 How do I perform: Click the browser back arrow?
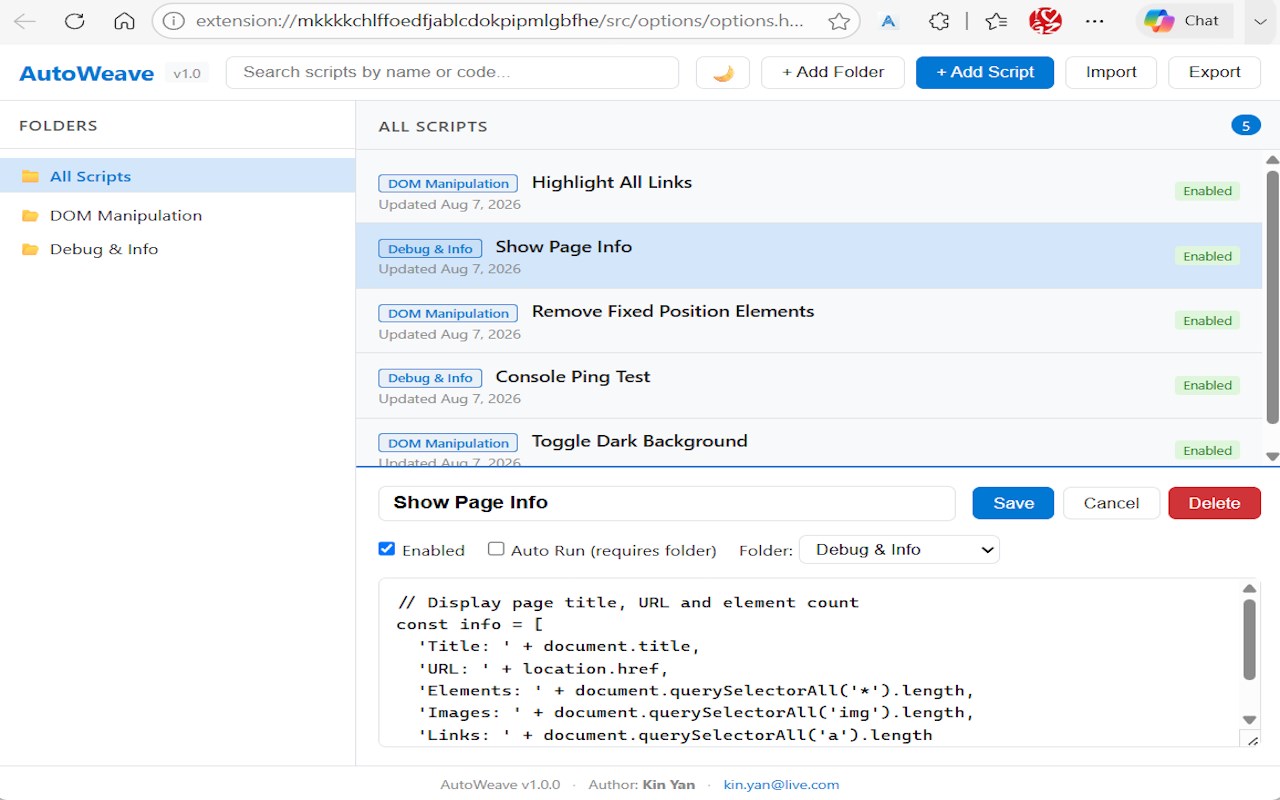click(24, 21)
